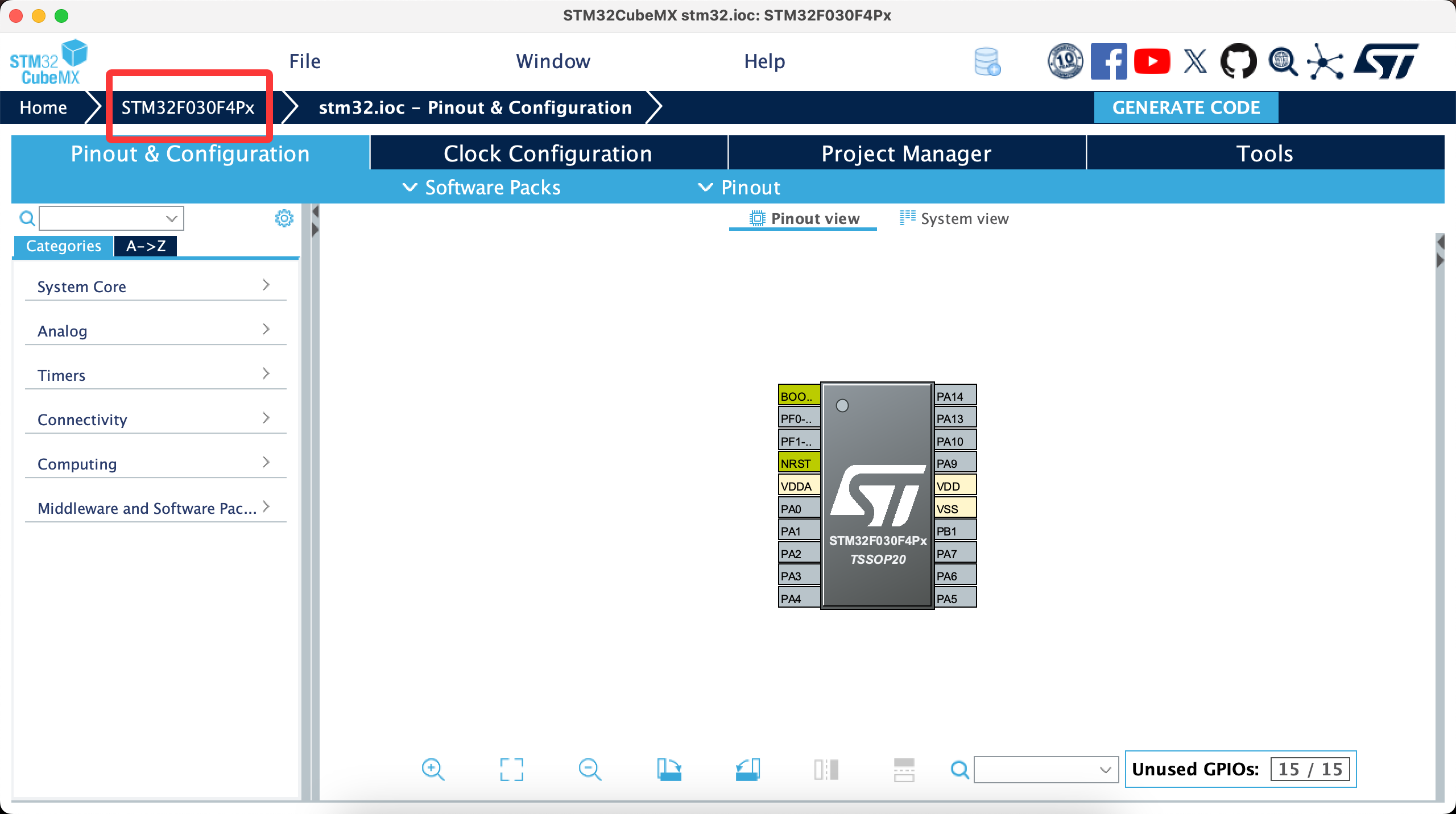Fit the chip to the view
The width and height of the screenshot is (1456, 814).
(x=511, y=770)
